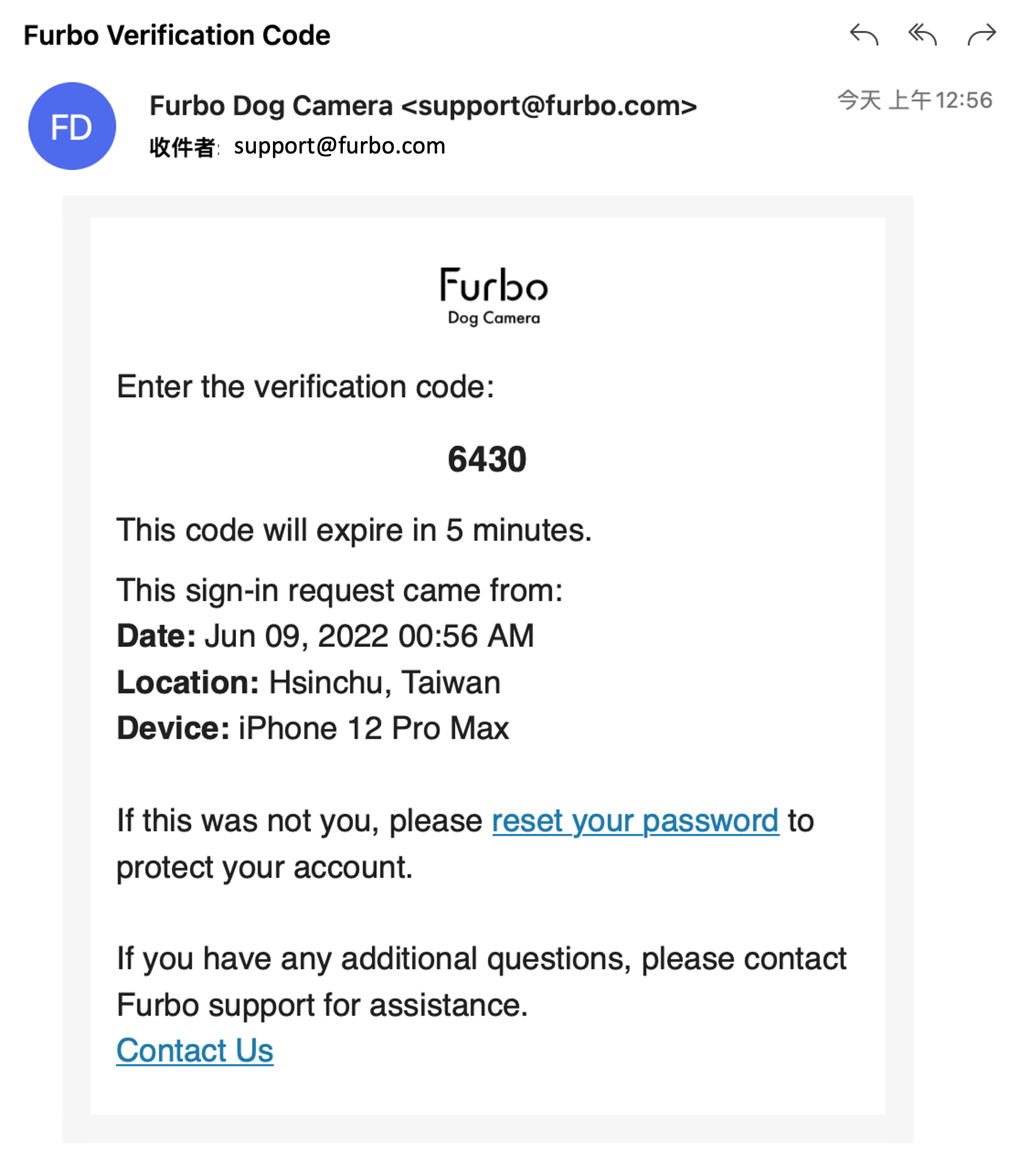Click the reply arrow icon
Image resolution: width=1036 pixels, height=1151 pixels.
[x=863, y=35]
